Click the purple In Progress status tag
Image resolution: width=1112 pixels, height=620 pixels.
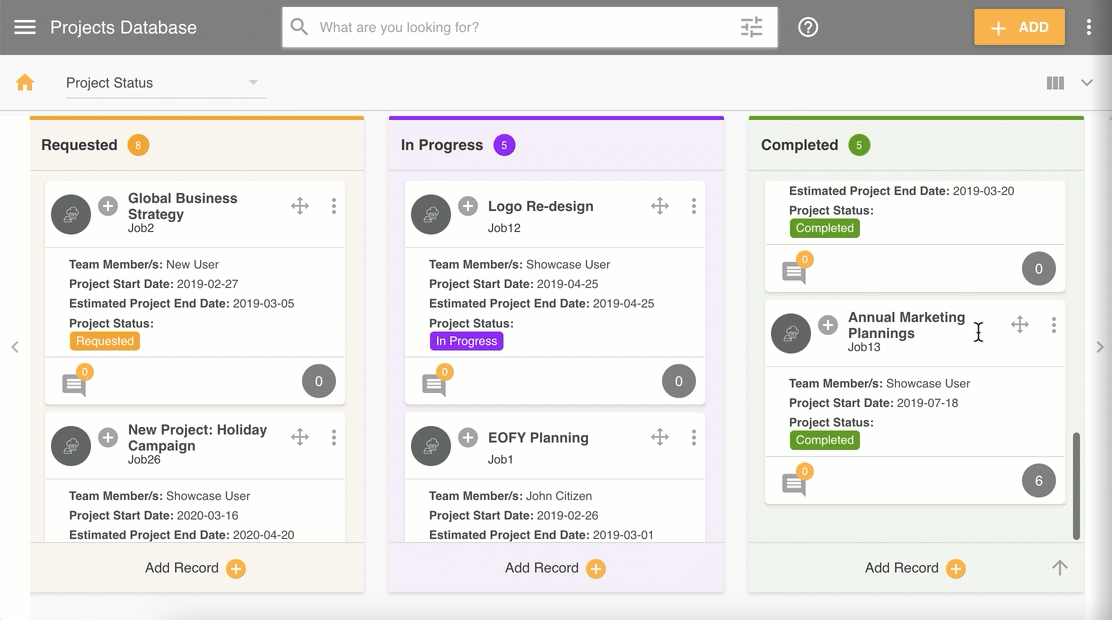pos(467,341)
